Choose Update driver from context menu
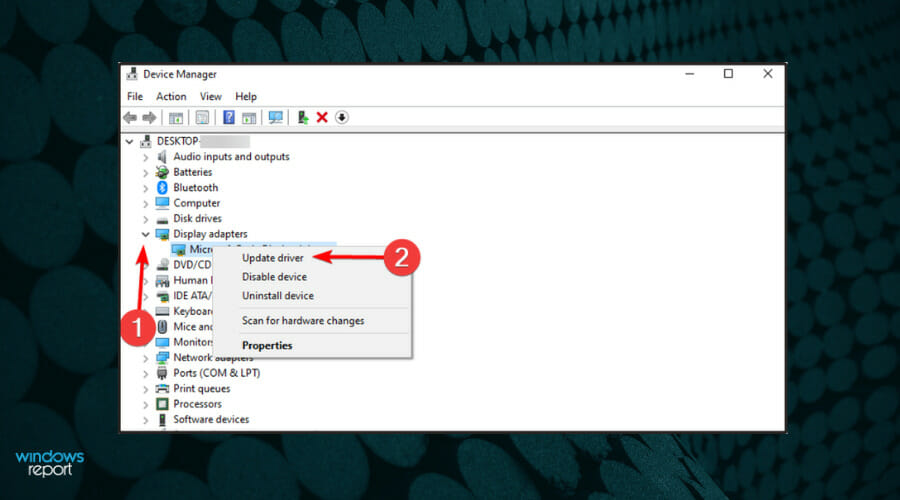 [273, 258]
